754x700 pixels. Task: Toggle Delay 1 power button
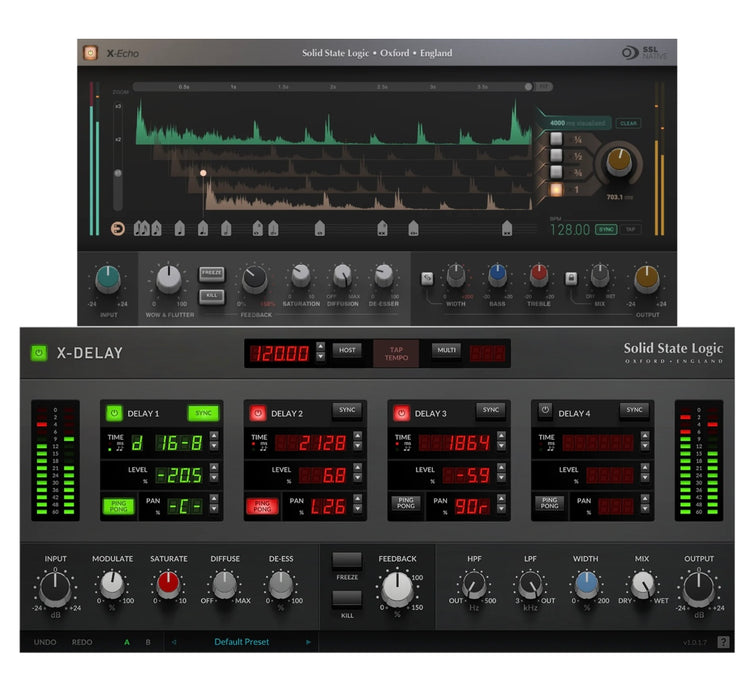[114, 413]
